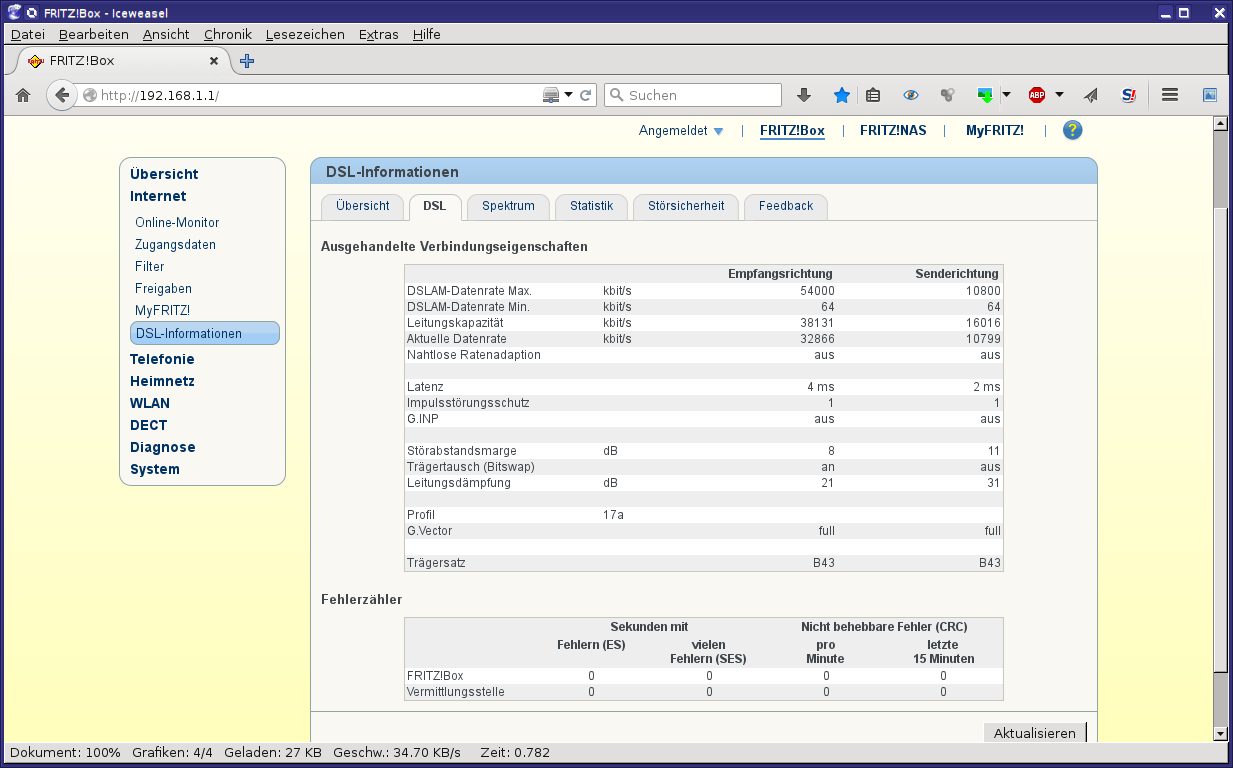Click the home button in toolbar
Screen dimensions: 1233x768
click(23, 95)
